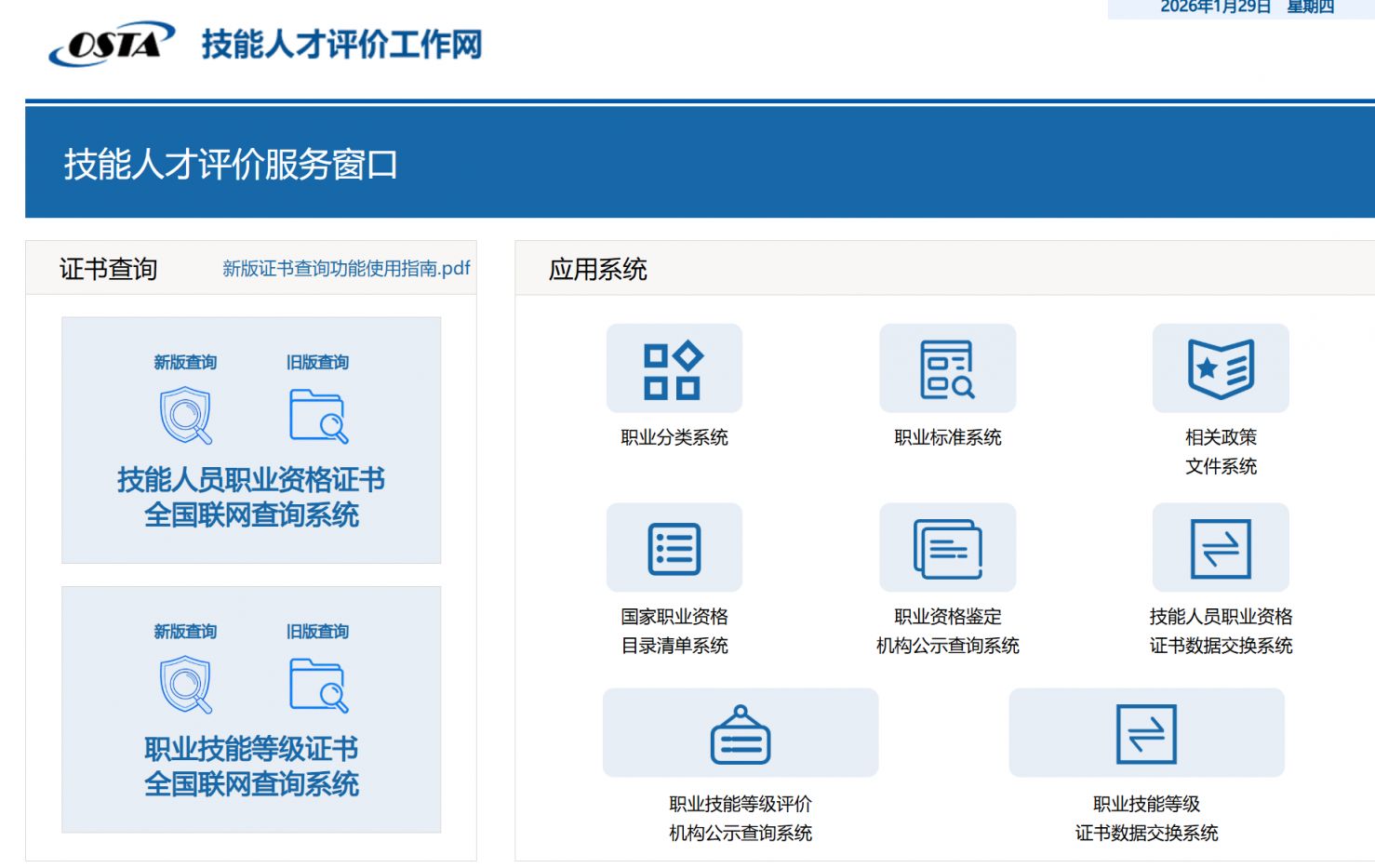This screenshot has width=1375, height=868.
Task: Select the 应用系统 panel heading
Action: [597, 269]
